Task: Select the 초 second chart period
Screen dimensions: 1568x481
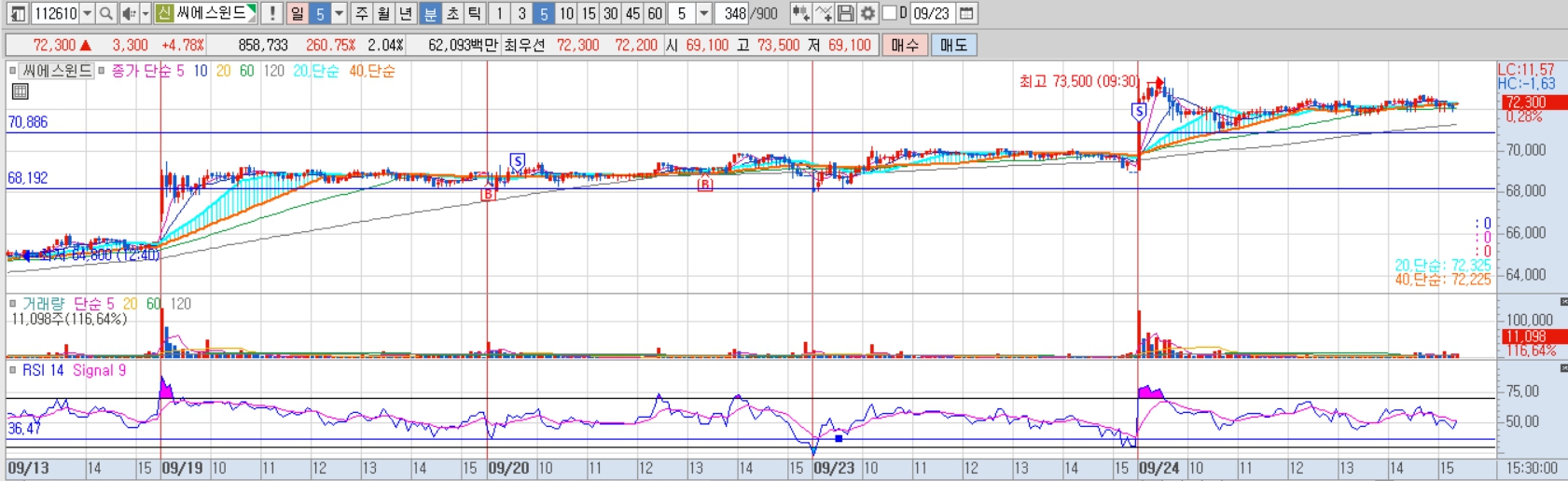Action: pyautogui.click(x=452, y=13)
